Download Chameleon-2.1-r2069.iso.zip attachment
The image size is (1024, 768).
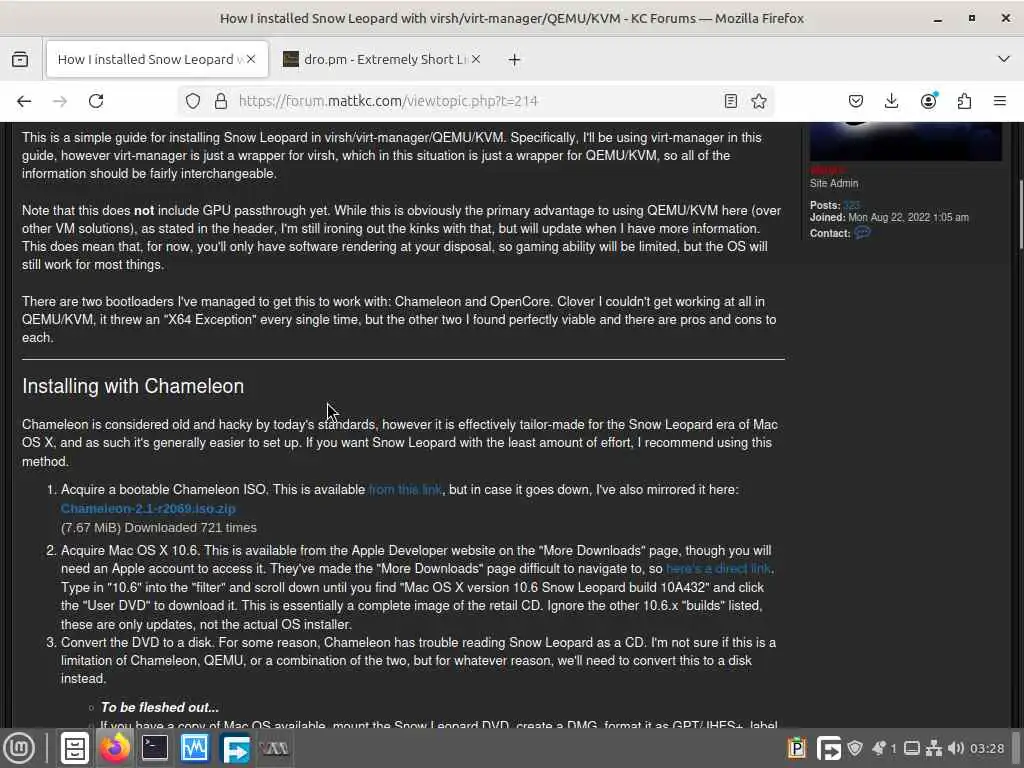click(148, 509)
